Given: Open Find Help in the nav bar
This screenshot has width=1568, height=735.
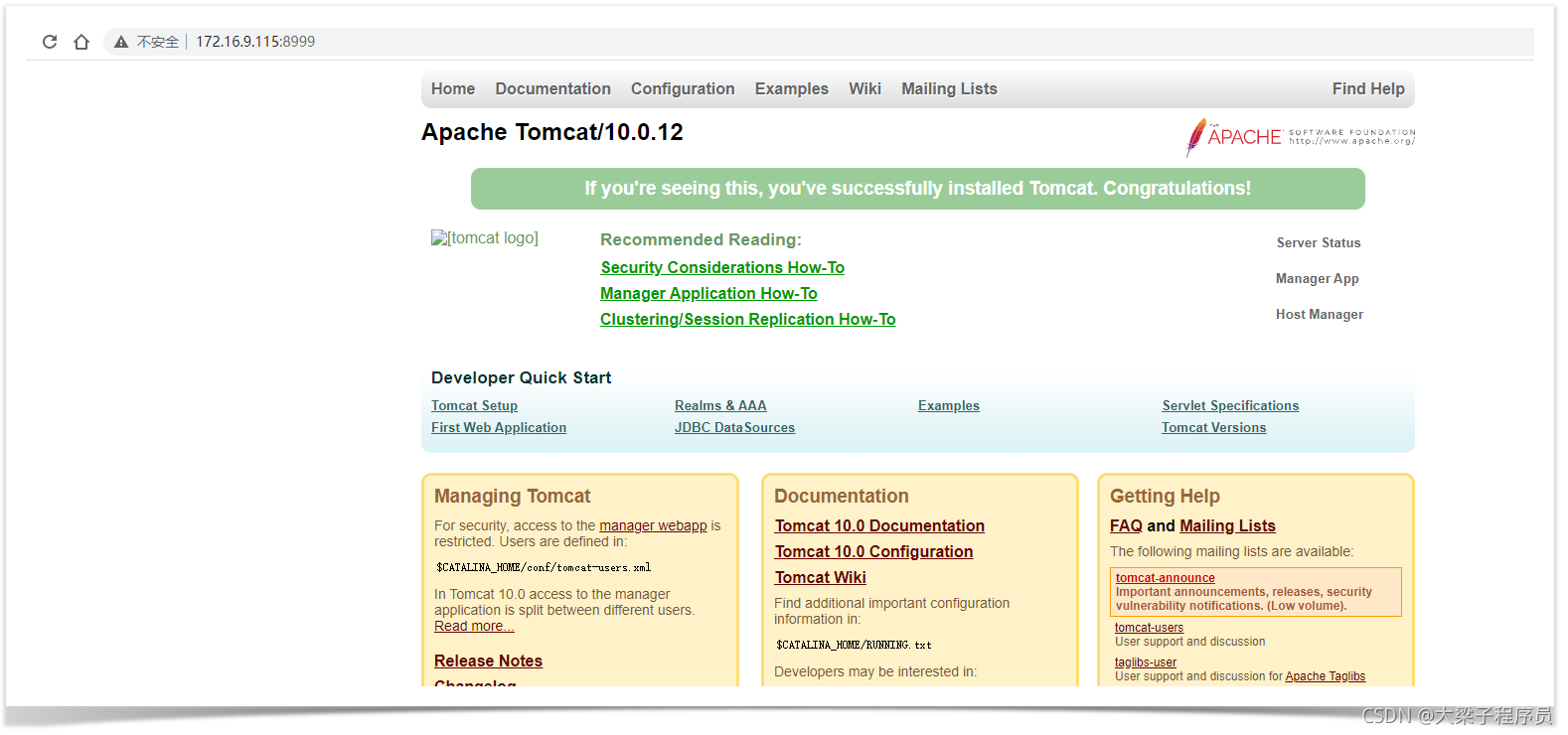Looking at the screenshot, I should 1368,89.
